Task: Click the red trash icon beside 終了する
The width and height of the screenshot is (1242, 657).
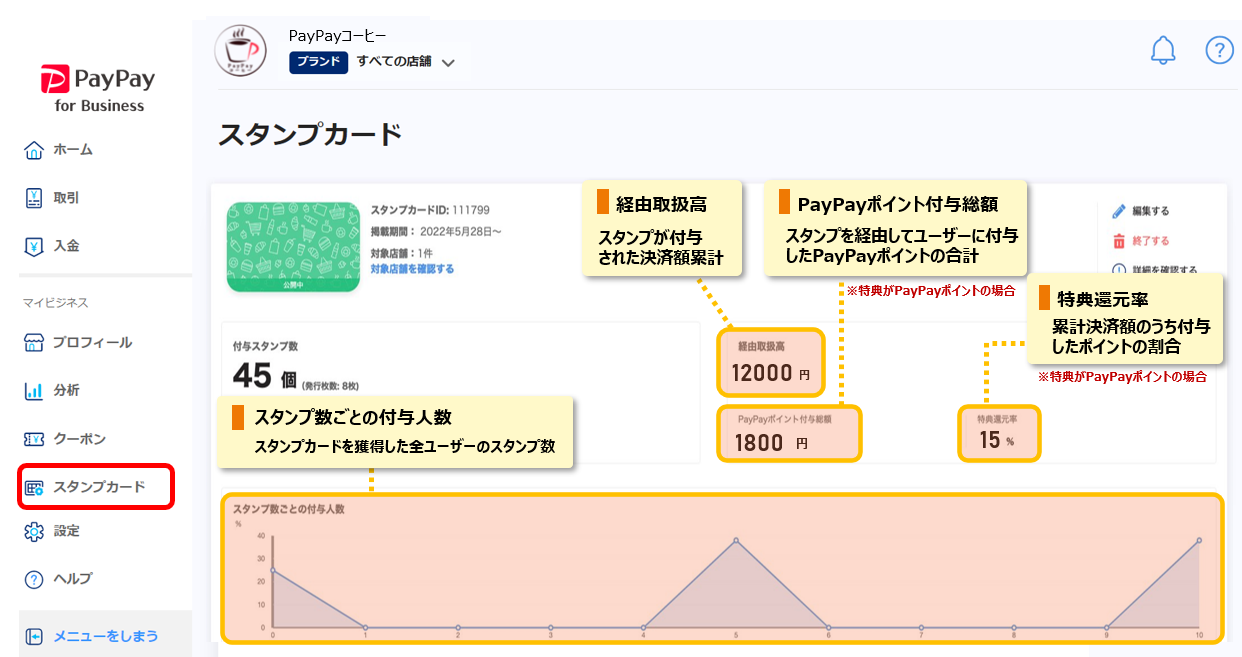Action: [1119, 241]
